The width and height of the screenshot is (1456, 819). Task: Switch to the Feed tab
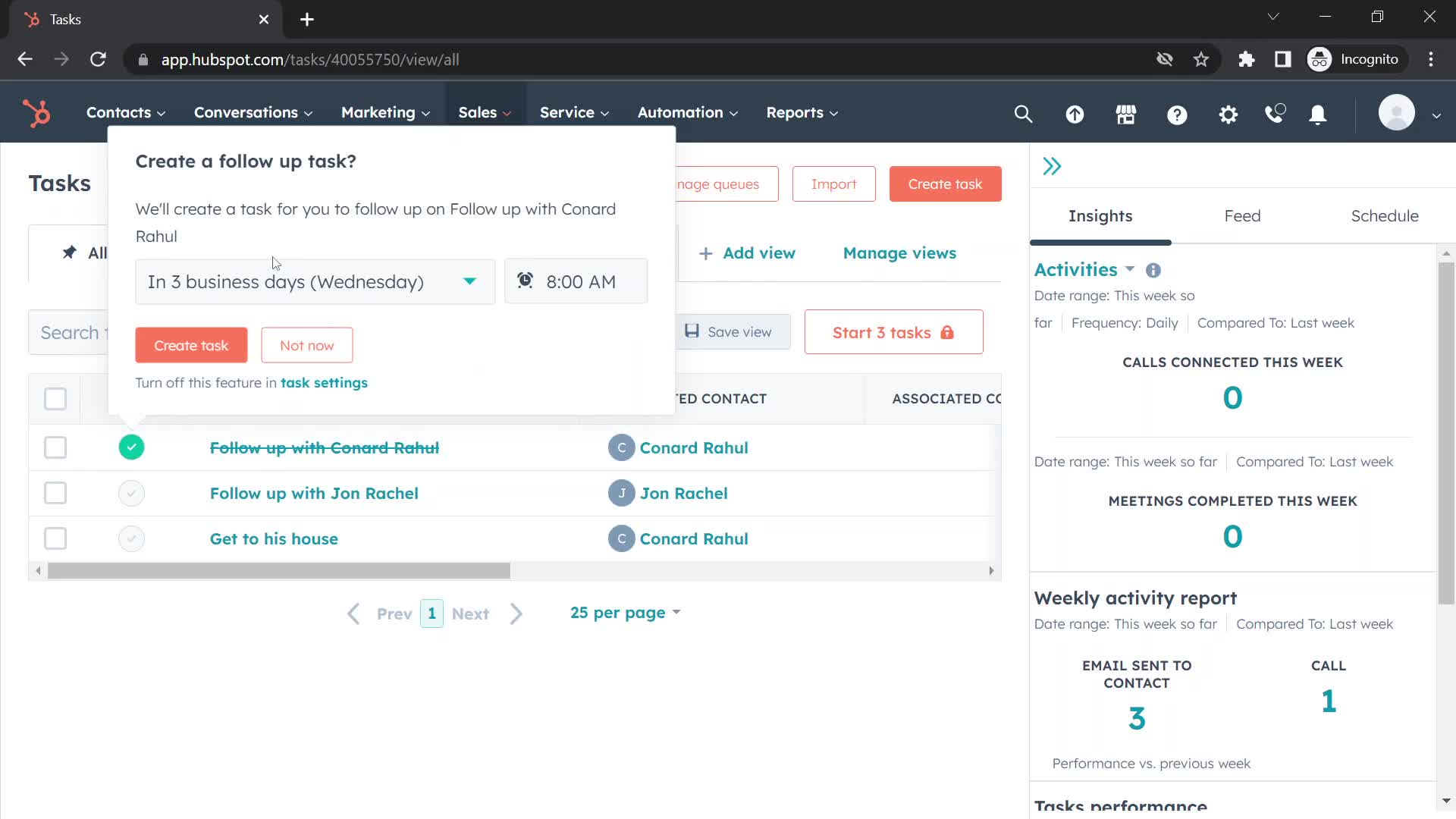click(1243, 215)
